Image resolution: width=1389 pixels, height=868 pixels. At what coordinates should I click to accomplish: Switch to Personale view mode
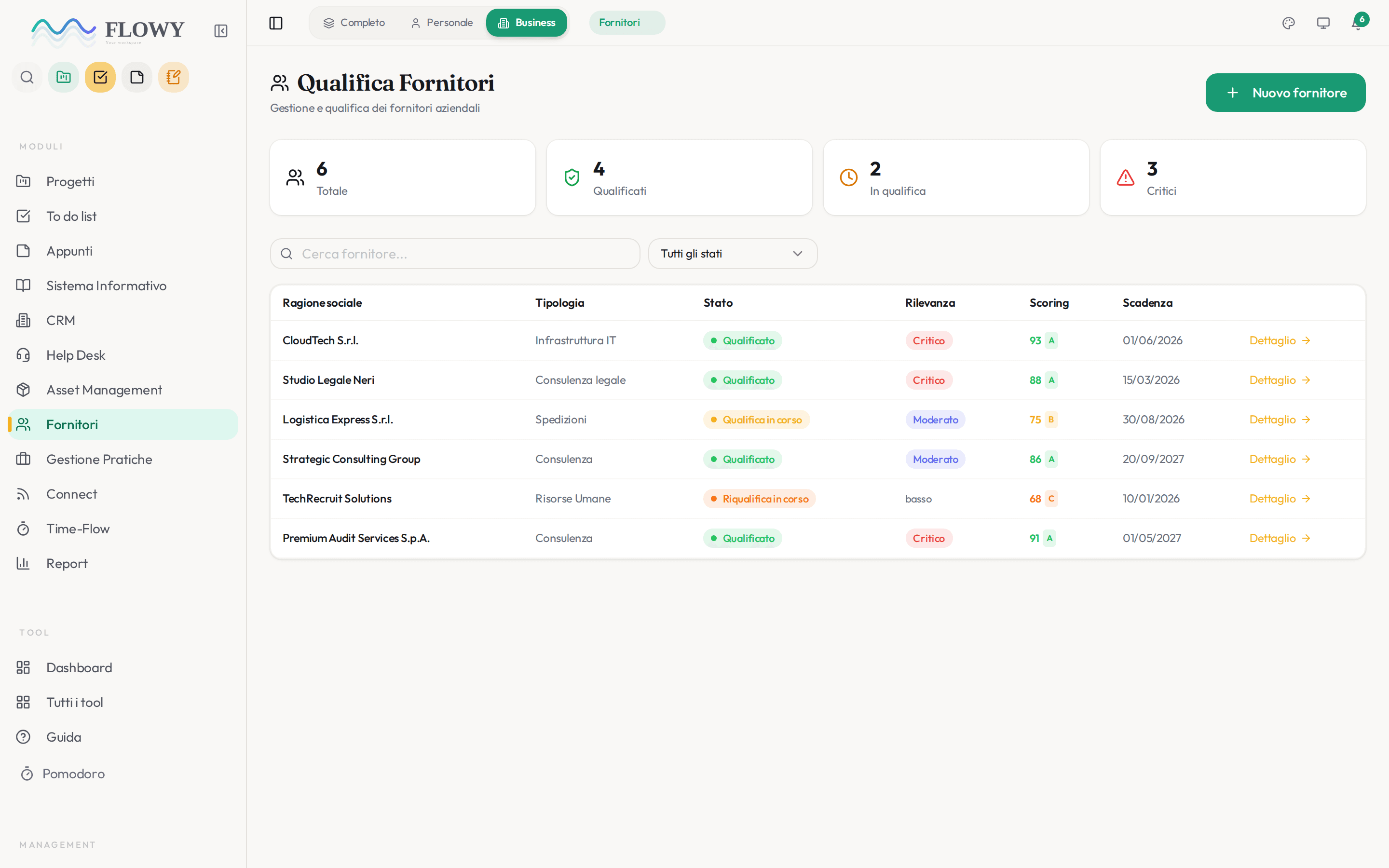(441, 23)
